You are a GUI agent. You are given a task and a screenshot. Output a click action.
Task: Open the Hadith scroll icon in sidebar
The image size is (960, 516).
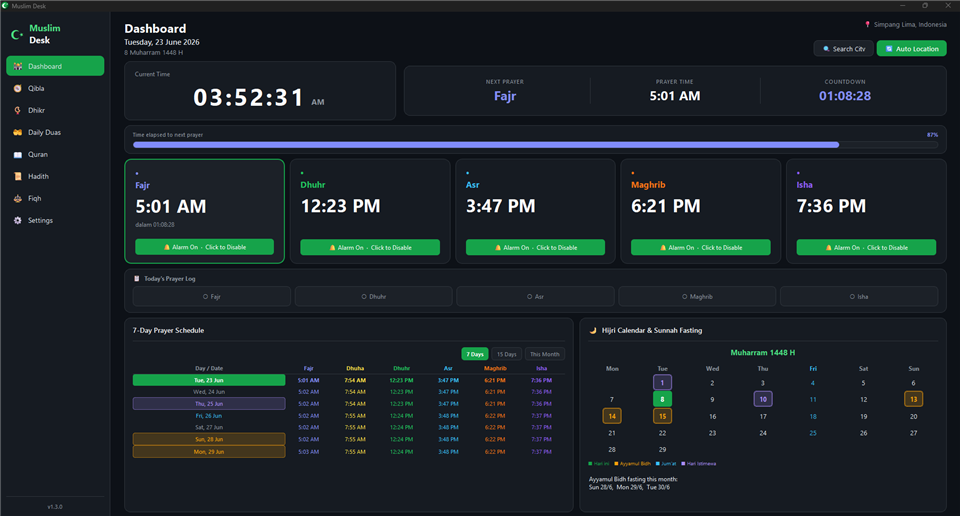tap(18, 176)
